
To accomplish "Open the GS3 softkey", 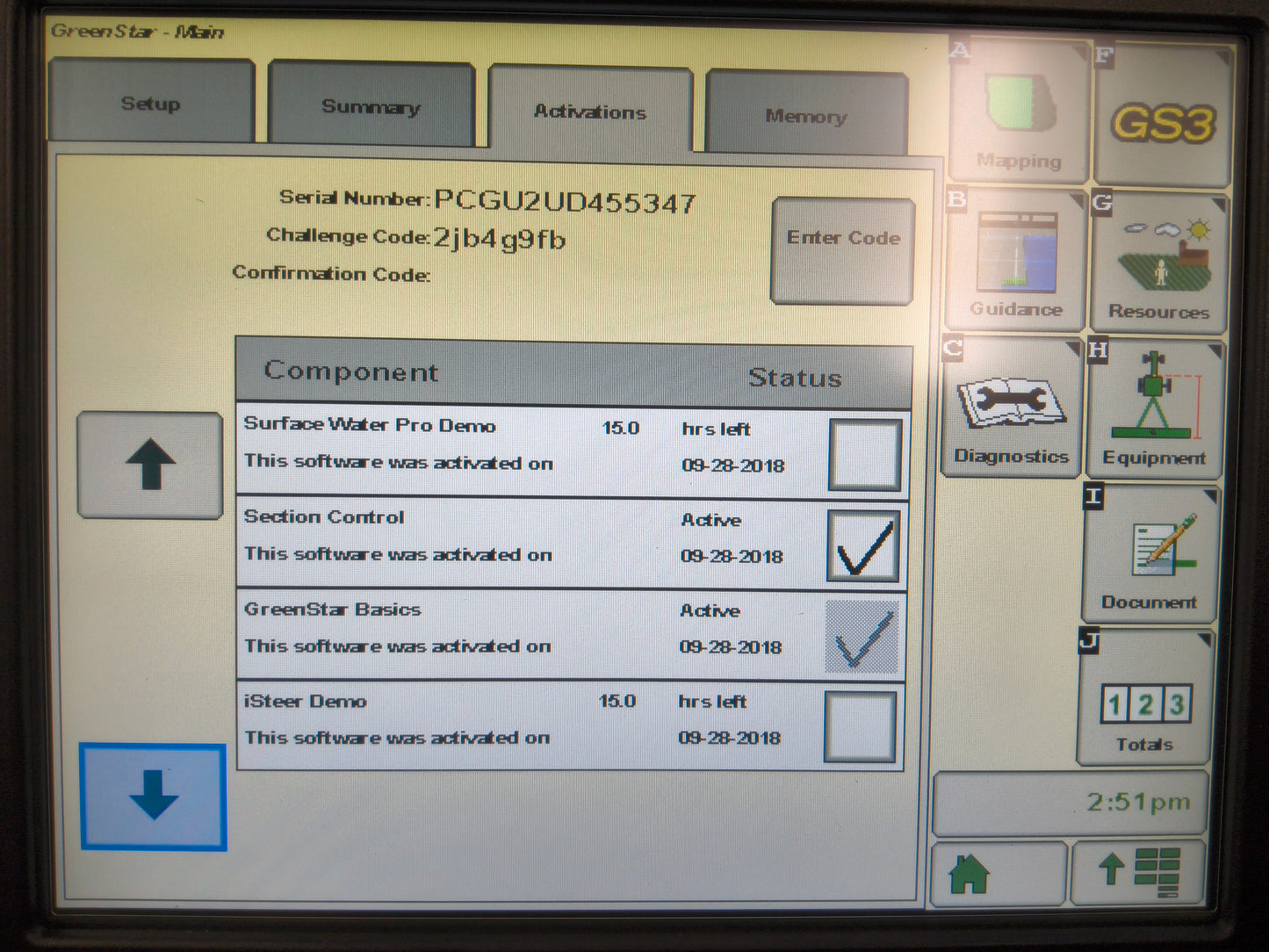I will pyautogui.click(x=1164, y=114).
